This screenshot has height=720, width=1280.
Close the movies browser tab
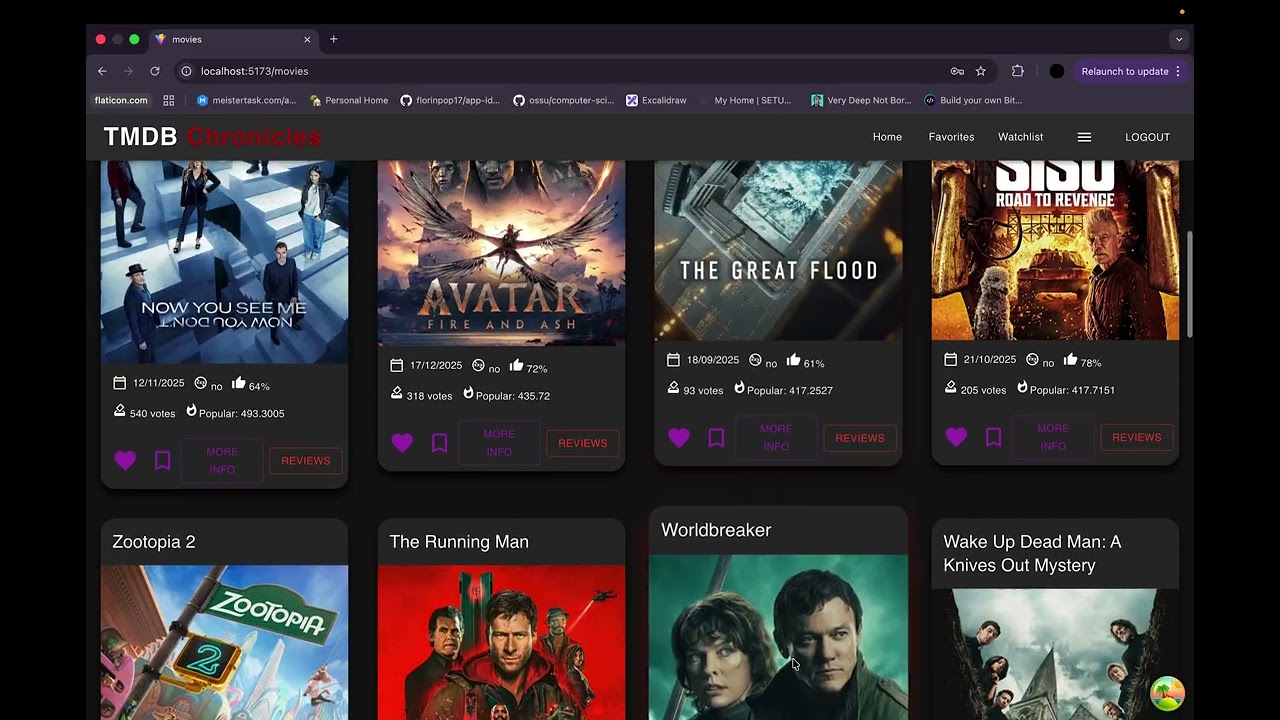click(307, 39)
